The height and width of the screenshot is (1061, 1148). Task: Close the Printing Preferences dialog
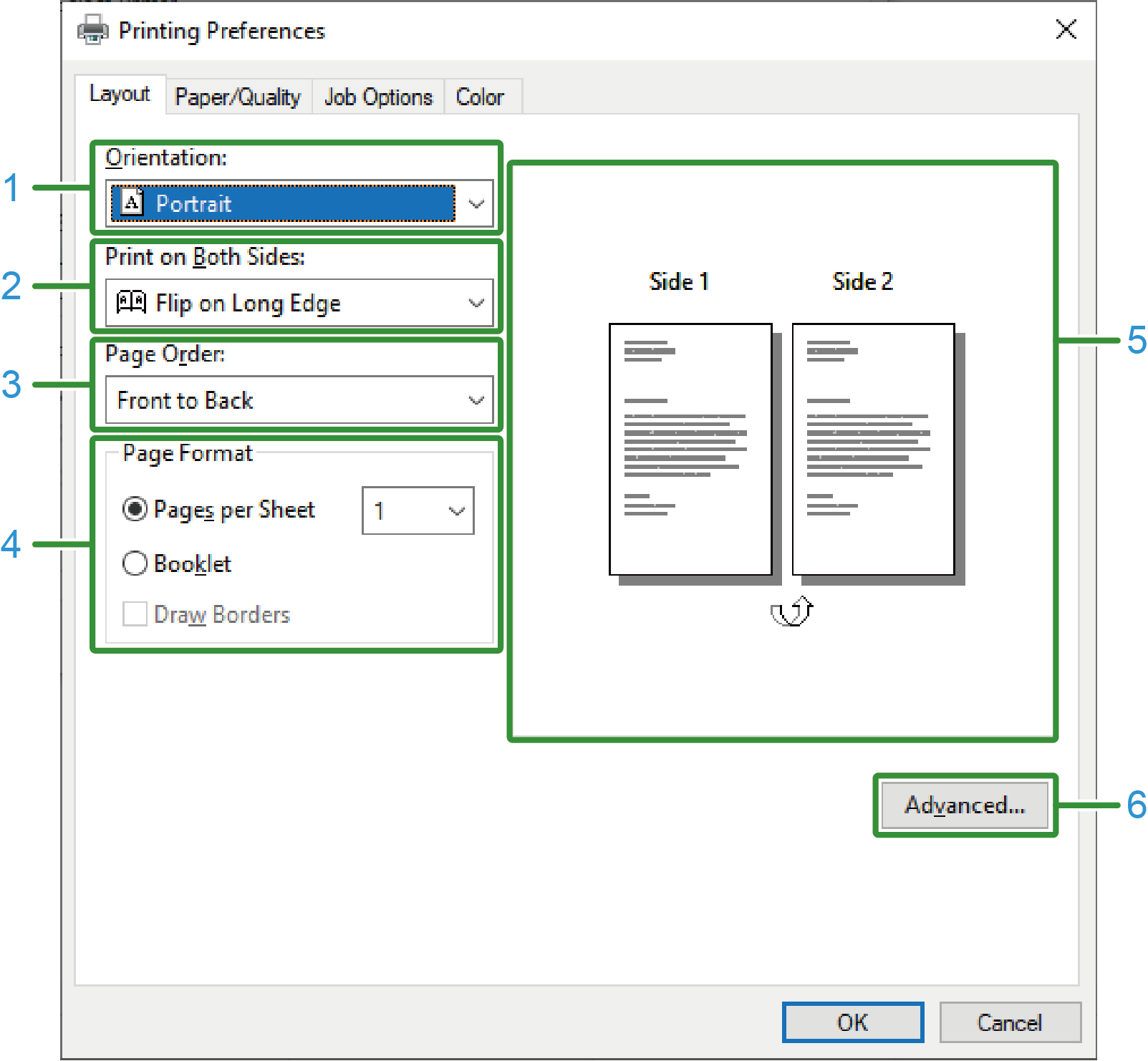click(x=1066, y=30)
